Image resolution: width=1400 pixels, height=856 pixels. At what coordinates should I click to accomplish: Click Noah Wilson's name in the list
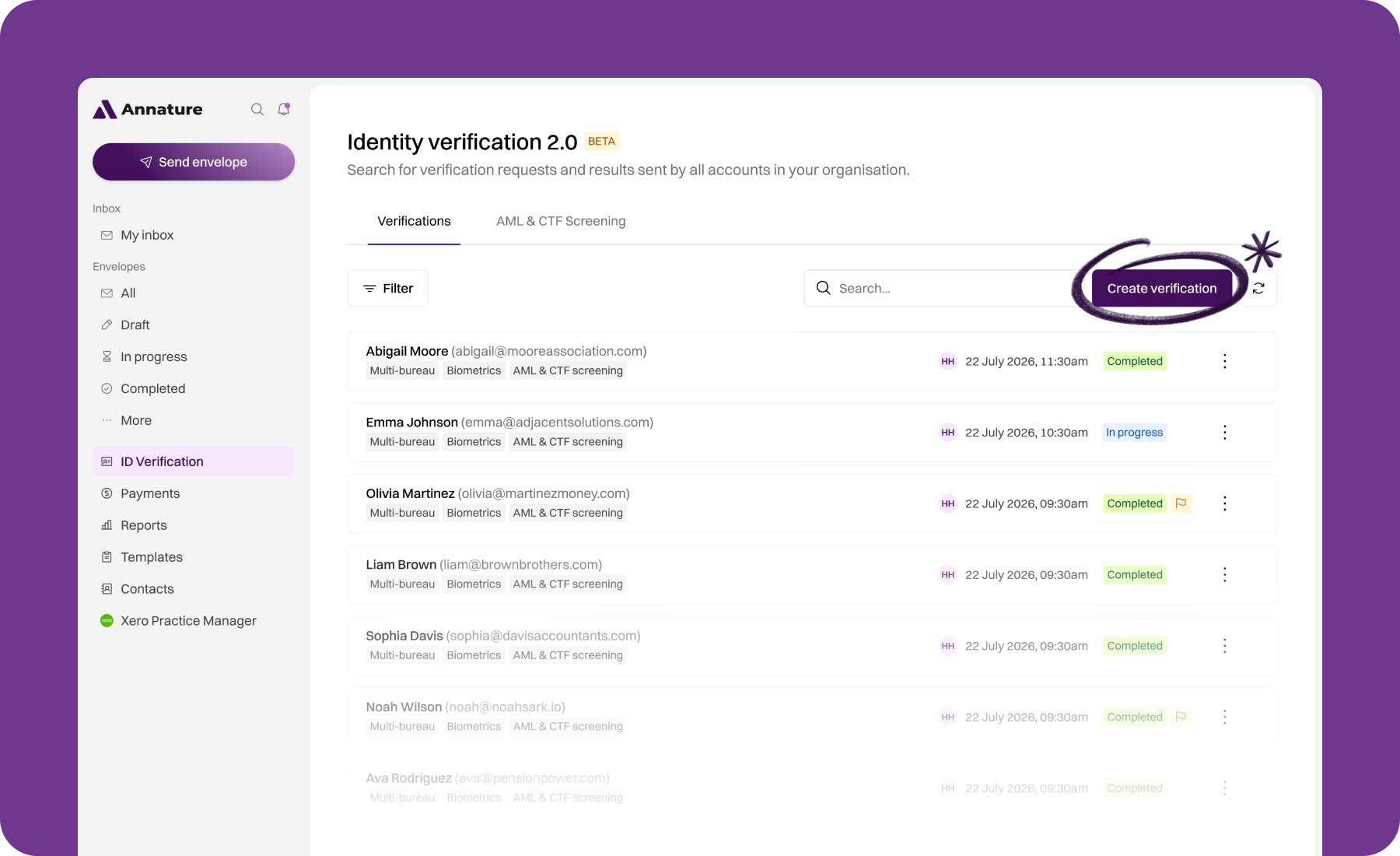click(404, 707)
